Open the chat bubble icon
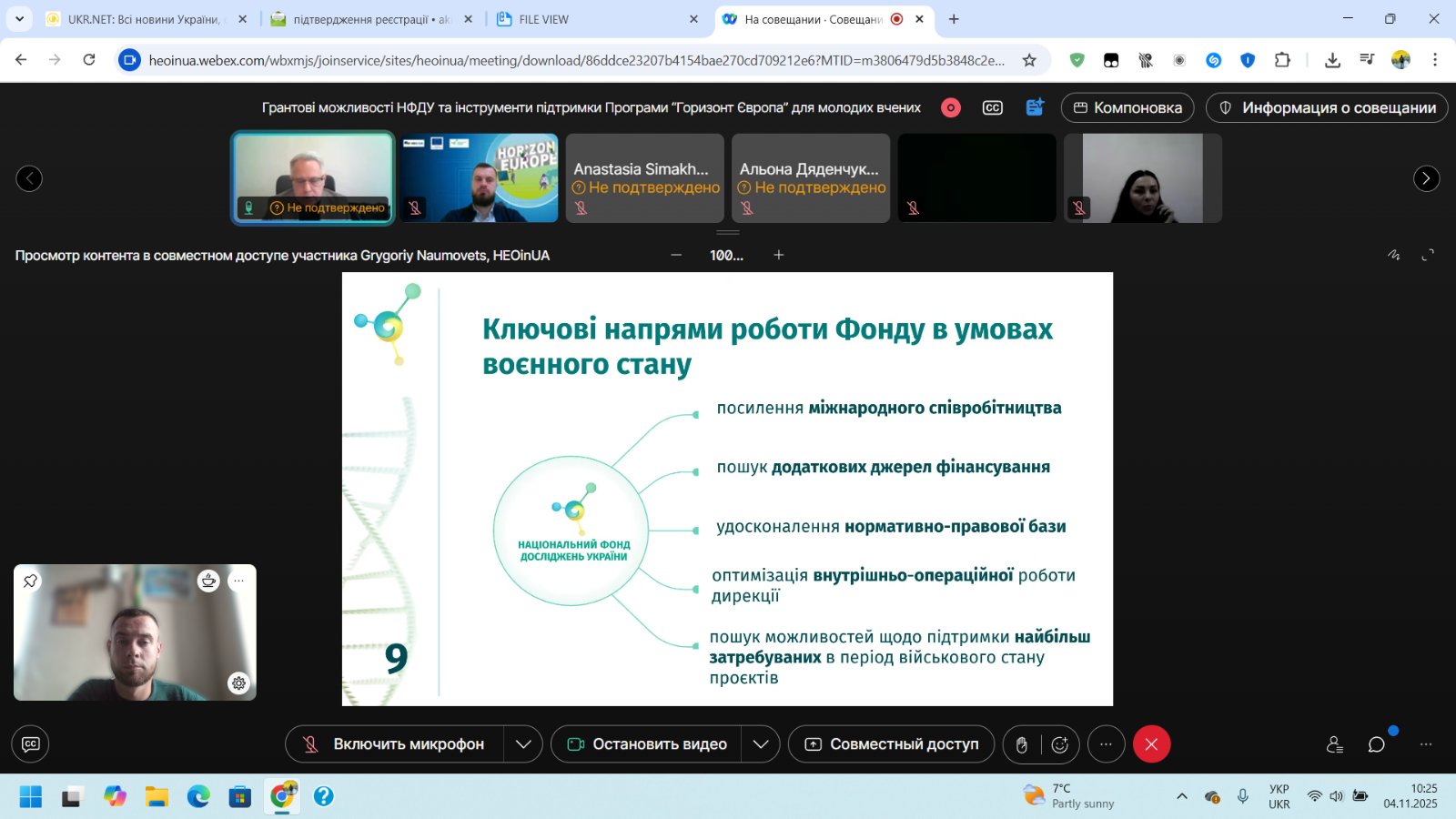 pos(1376,744)
